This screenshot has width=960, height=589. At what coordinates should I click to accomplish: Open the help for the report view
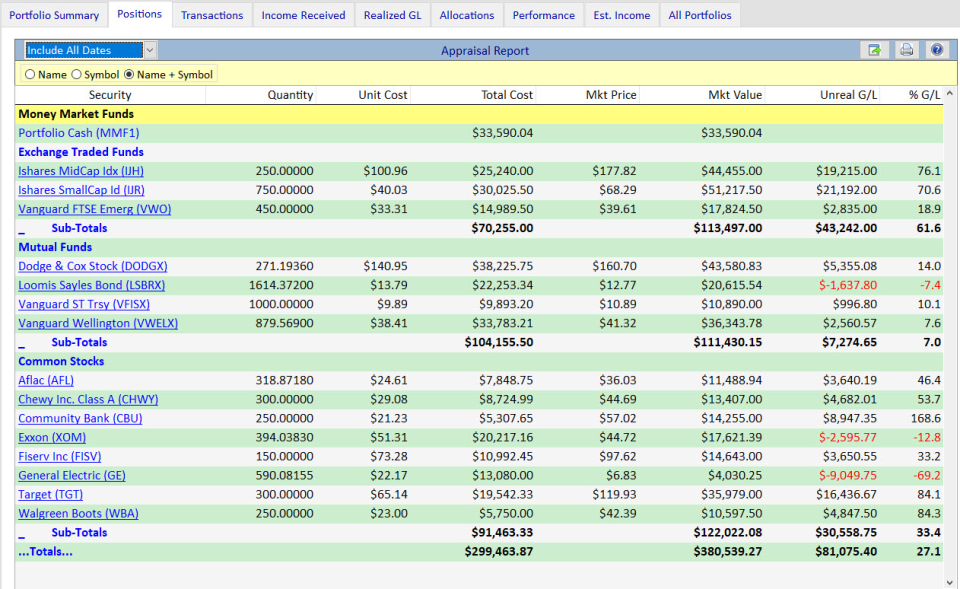pyautogui.click(x=937, y=50)
